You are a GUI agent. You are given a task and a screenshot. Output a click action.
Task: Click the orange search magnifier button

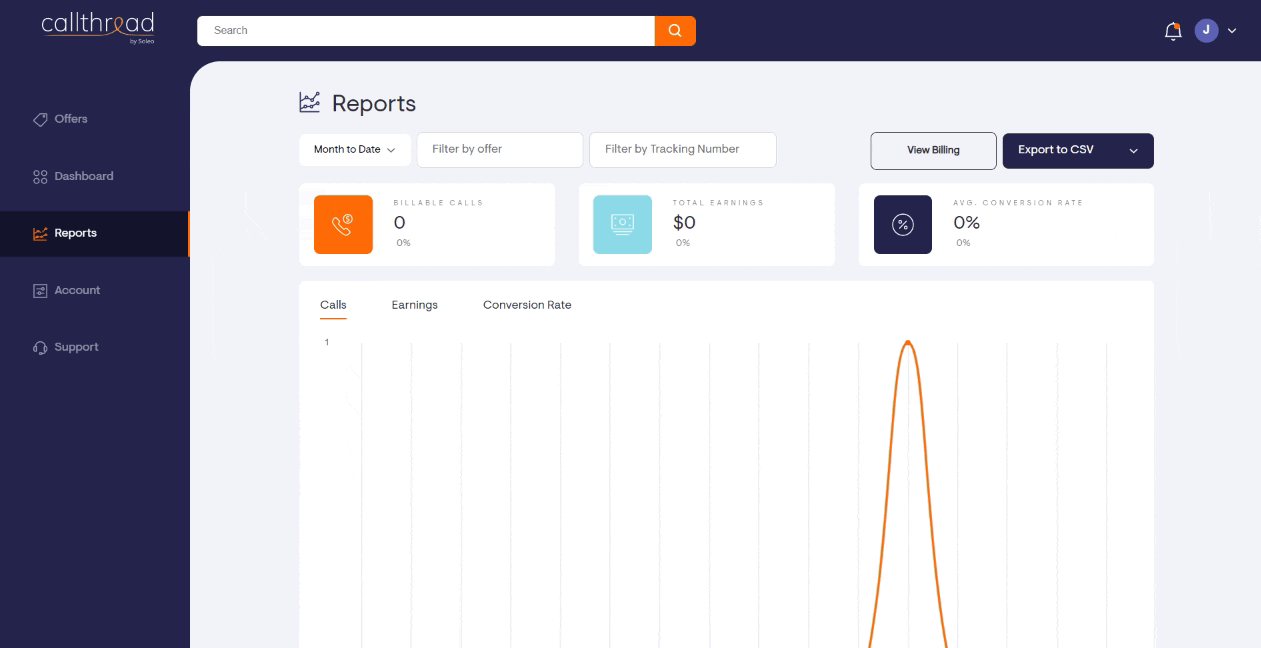coord(675,31)
